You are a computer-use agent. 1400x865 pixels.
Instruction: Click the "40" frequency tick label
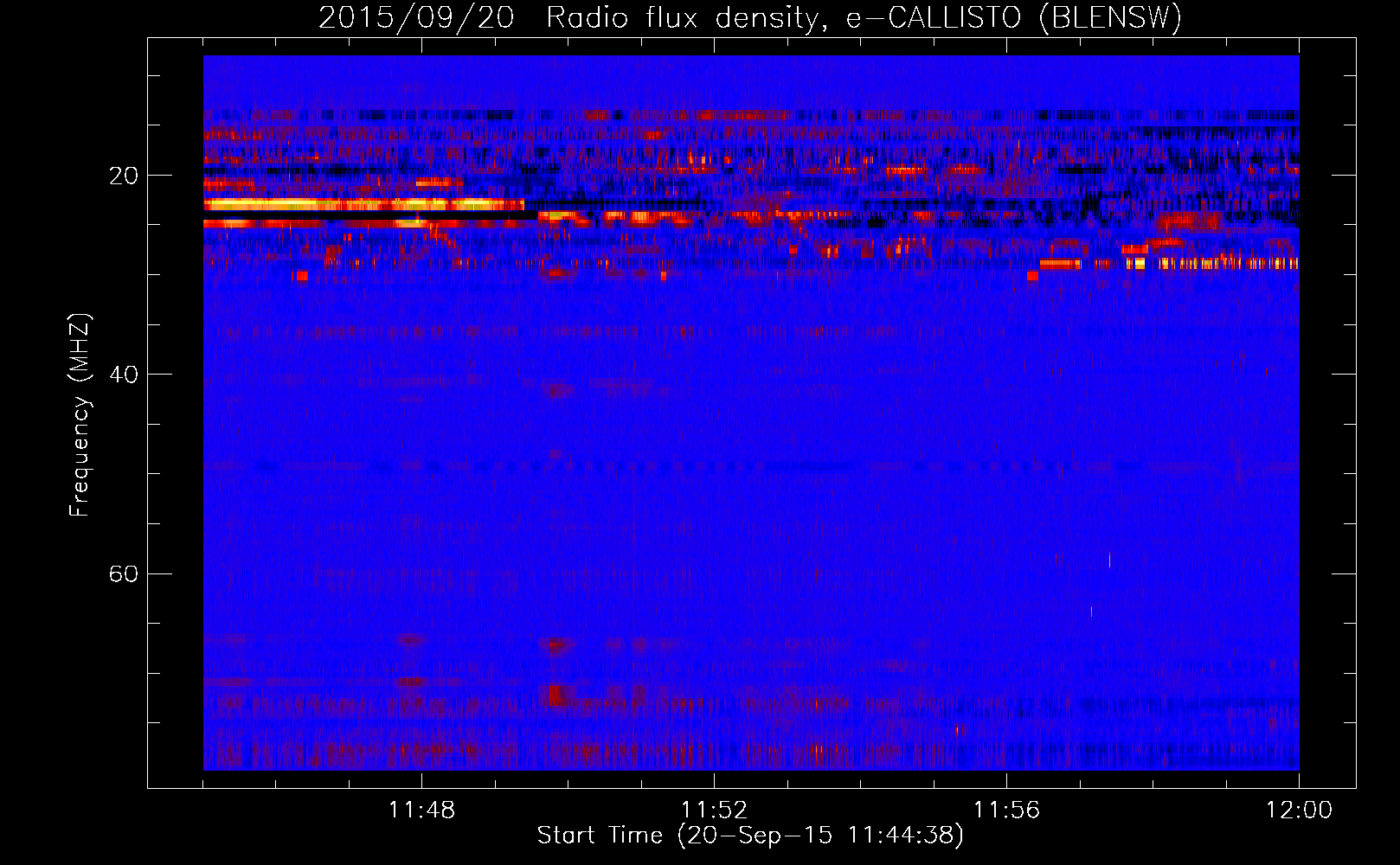pyautogui.click(x=123, y=375)
